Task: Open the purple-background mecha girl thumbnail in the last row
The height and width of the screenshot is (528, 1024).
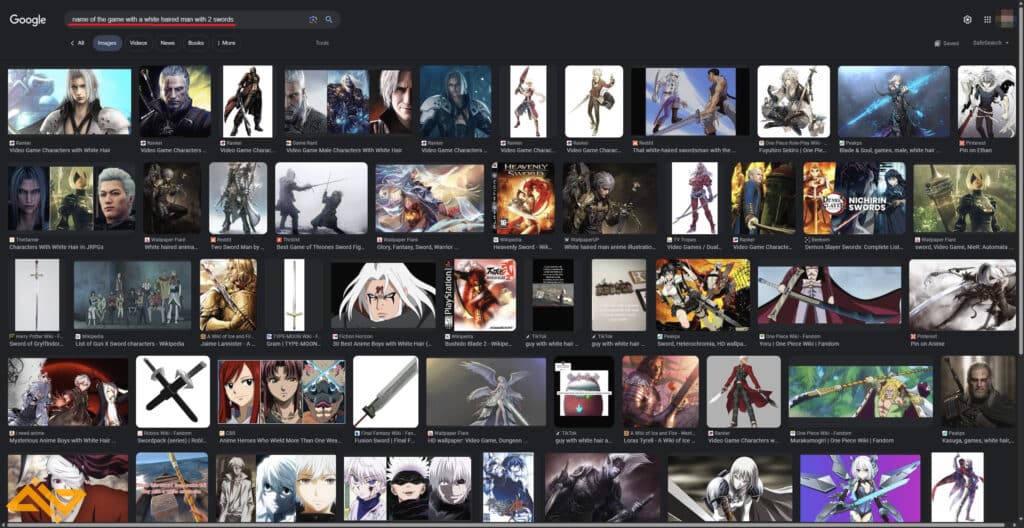Action: 859,488
